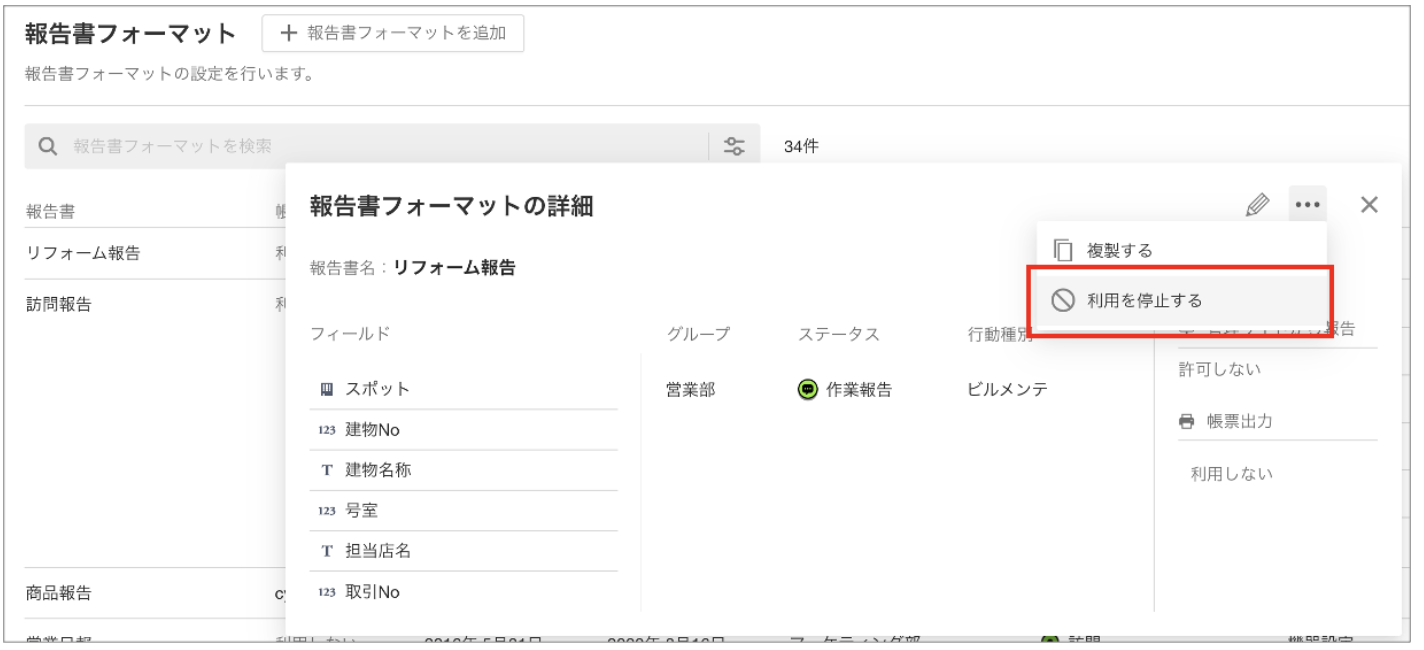Image resolution: width=1424 pixels, height=650 pixels.
Task: Click the magnifier search icon
Action: click(48, 147)
